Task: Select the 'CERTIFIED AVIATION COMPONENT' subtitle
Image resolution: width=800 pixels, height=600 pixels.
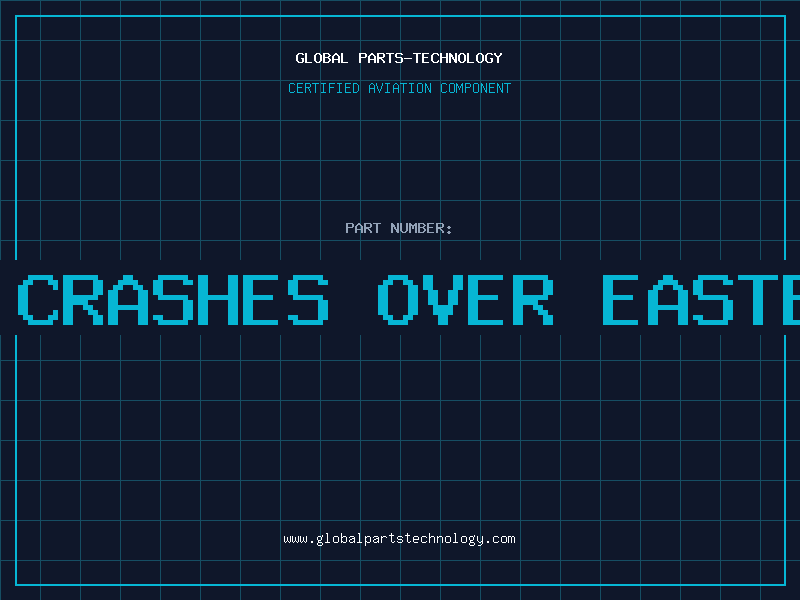Action: (399, 88)
